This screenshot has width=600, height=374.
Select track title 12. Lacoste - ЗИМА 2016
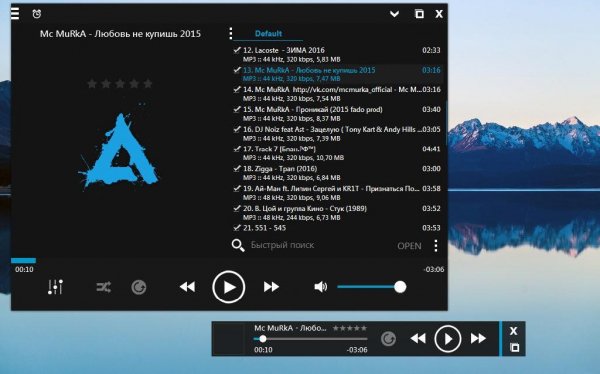pyautogui.click(x=284, y=50)
